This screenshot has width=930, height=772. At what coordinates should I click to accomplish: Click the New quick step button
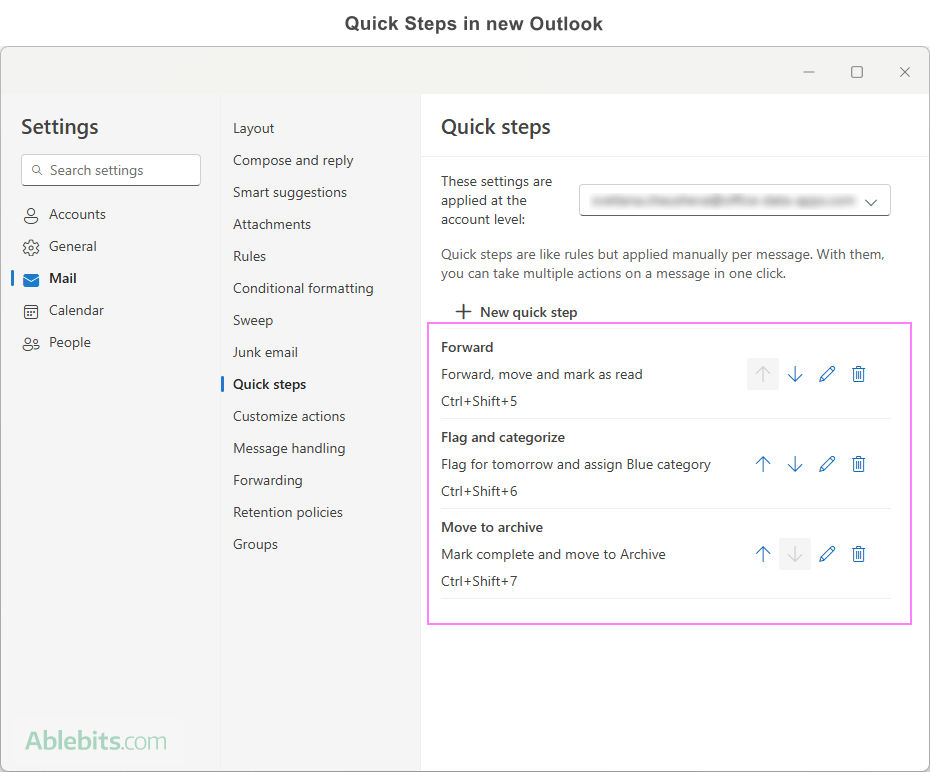(x=516, y=312)
